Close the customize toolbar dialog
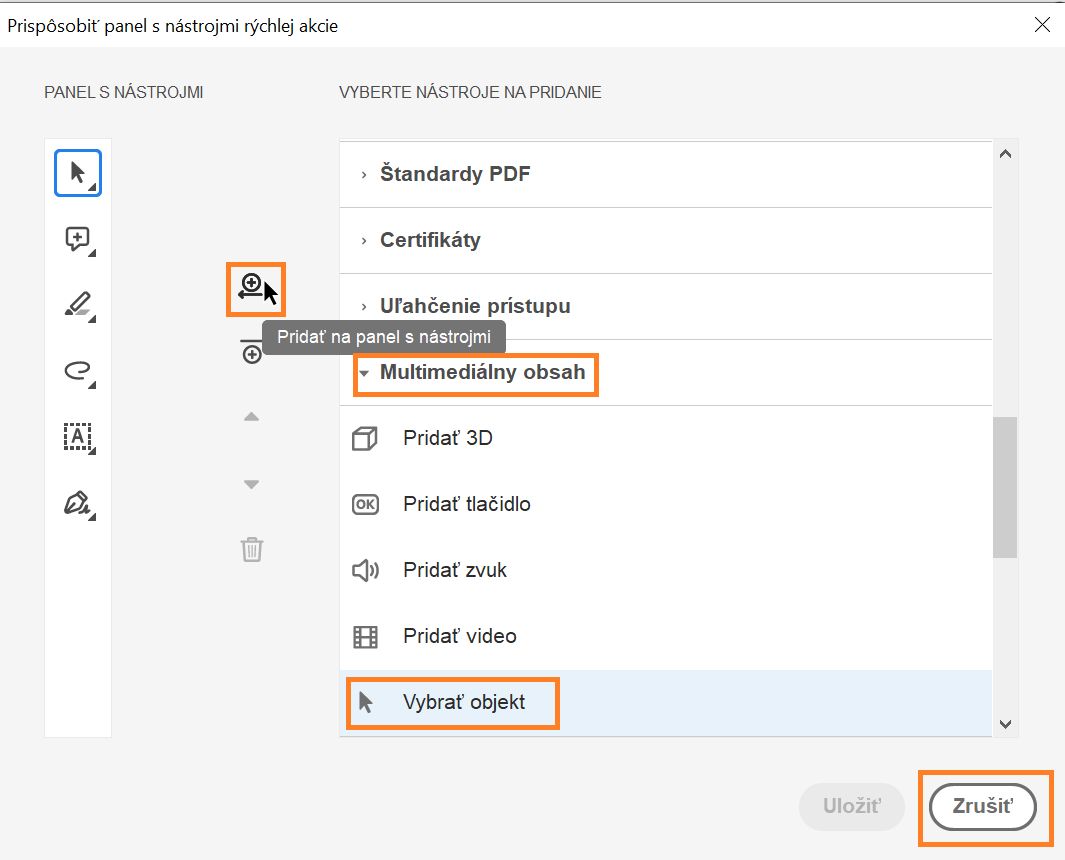The width and height of the screenshot is (1065, 860). pos(1041,25)
